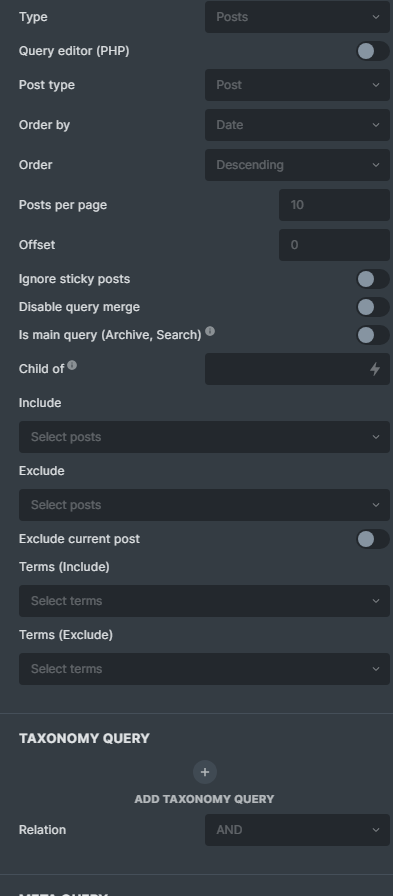Open the Type dropdown showing Posts
The image size is (393, 896).
[x=297, y=17]
